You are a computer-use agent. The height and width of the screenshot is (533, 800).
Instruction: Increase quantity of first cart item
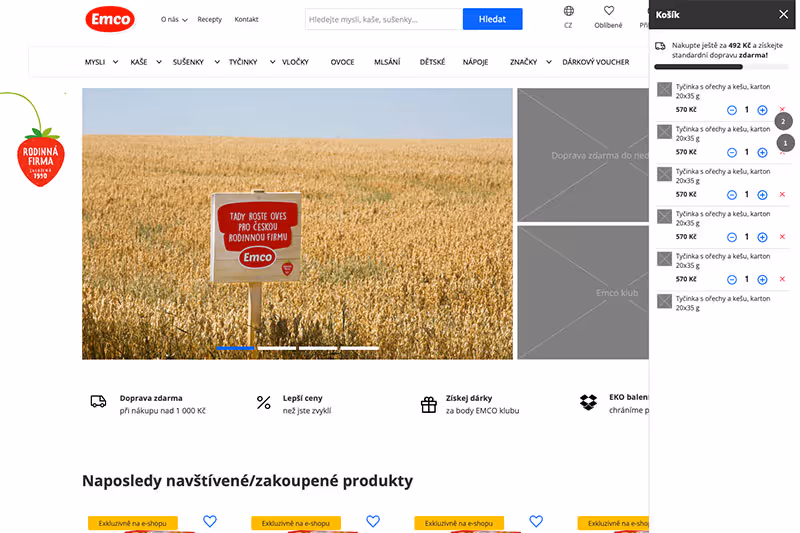(x=762, y=110)
